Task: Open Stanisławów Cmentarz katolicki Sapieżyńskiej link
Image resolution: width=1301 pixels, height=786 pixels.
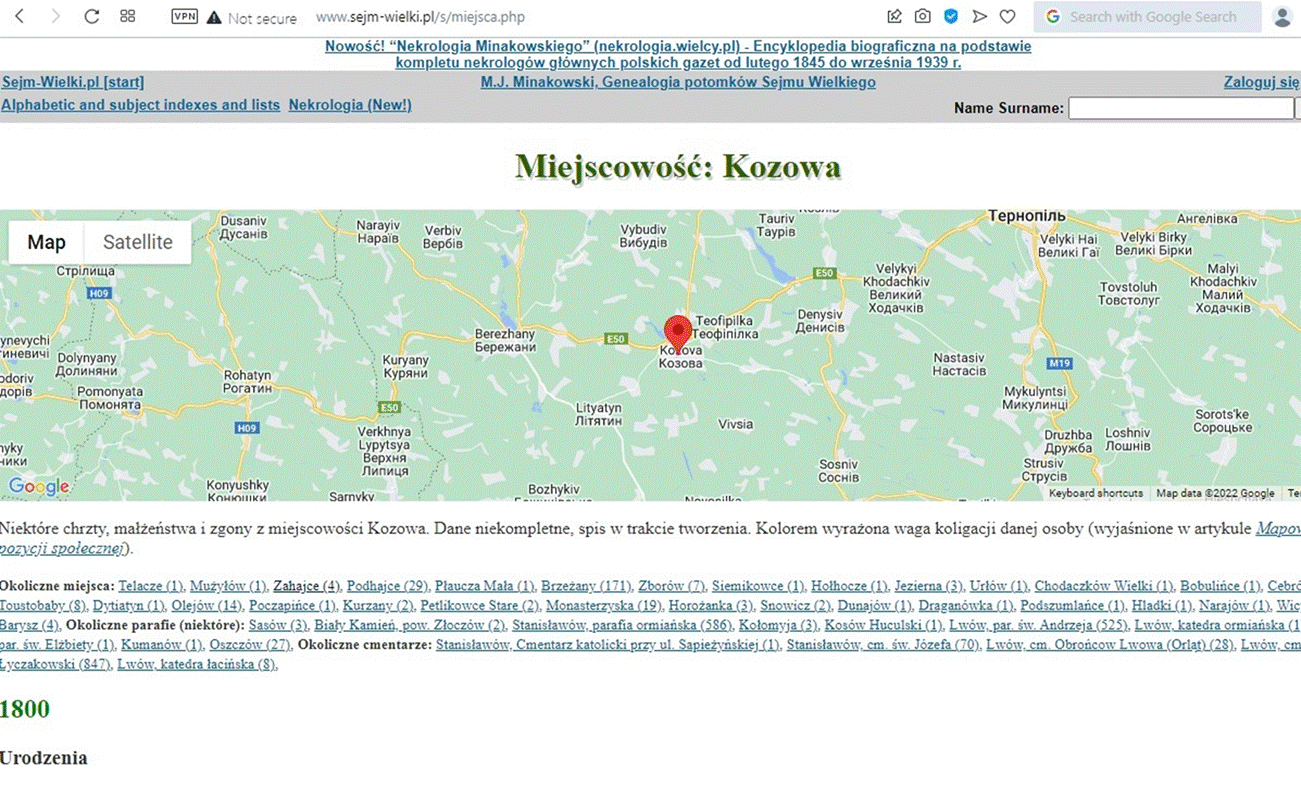Action: coord(608,645)
